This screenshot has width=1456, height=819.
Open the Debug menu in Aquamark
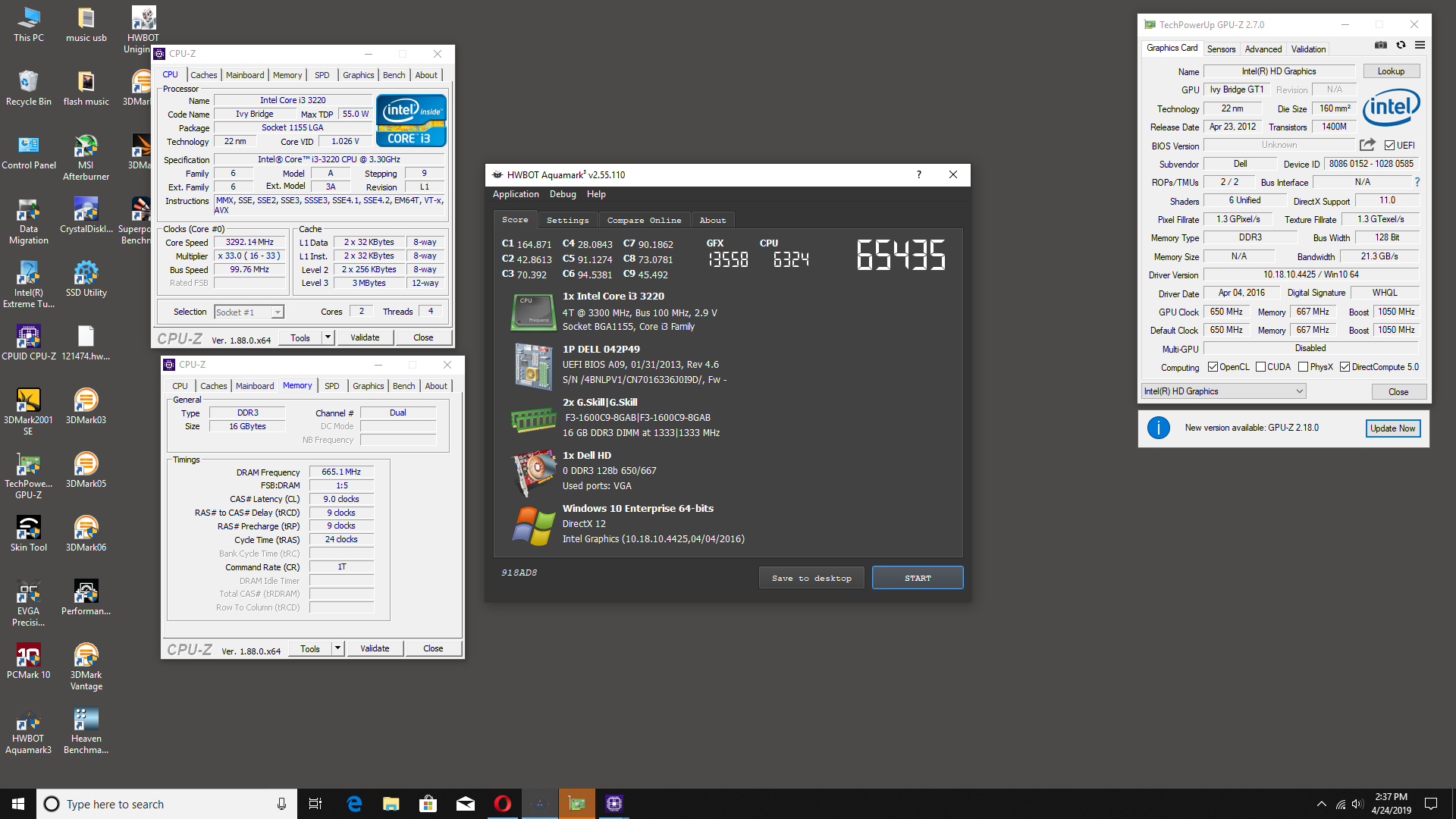point(563,194)
